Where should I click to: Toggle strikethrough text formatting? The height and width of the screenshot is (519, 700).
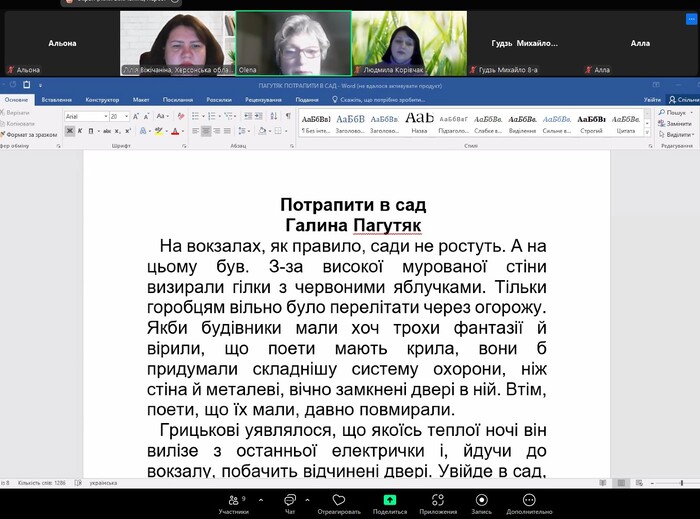coord(107,131)
